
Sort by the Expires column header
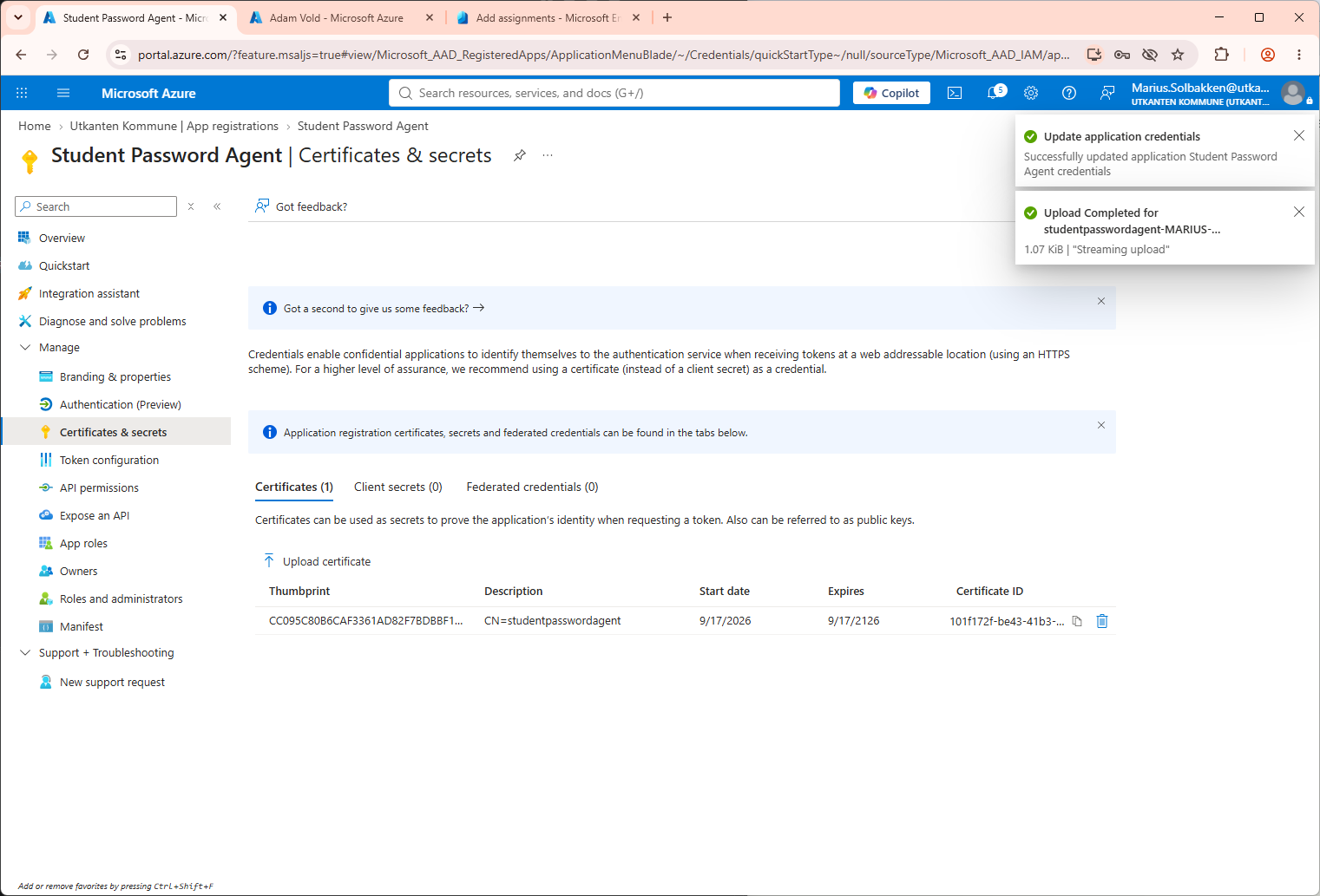pyautogui.click(x=845, y=591)
